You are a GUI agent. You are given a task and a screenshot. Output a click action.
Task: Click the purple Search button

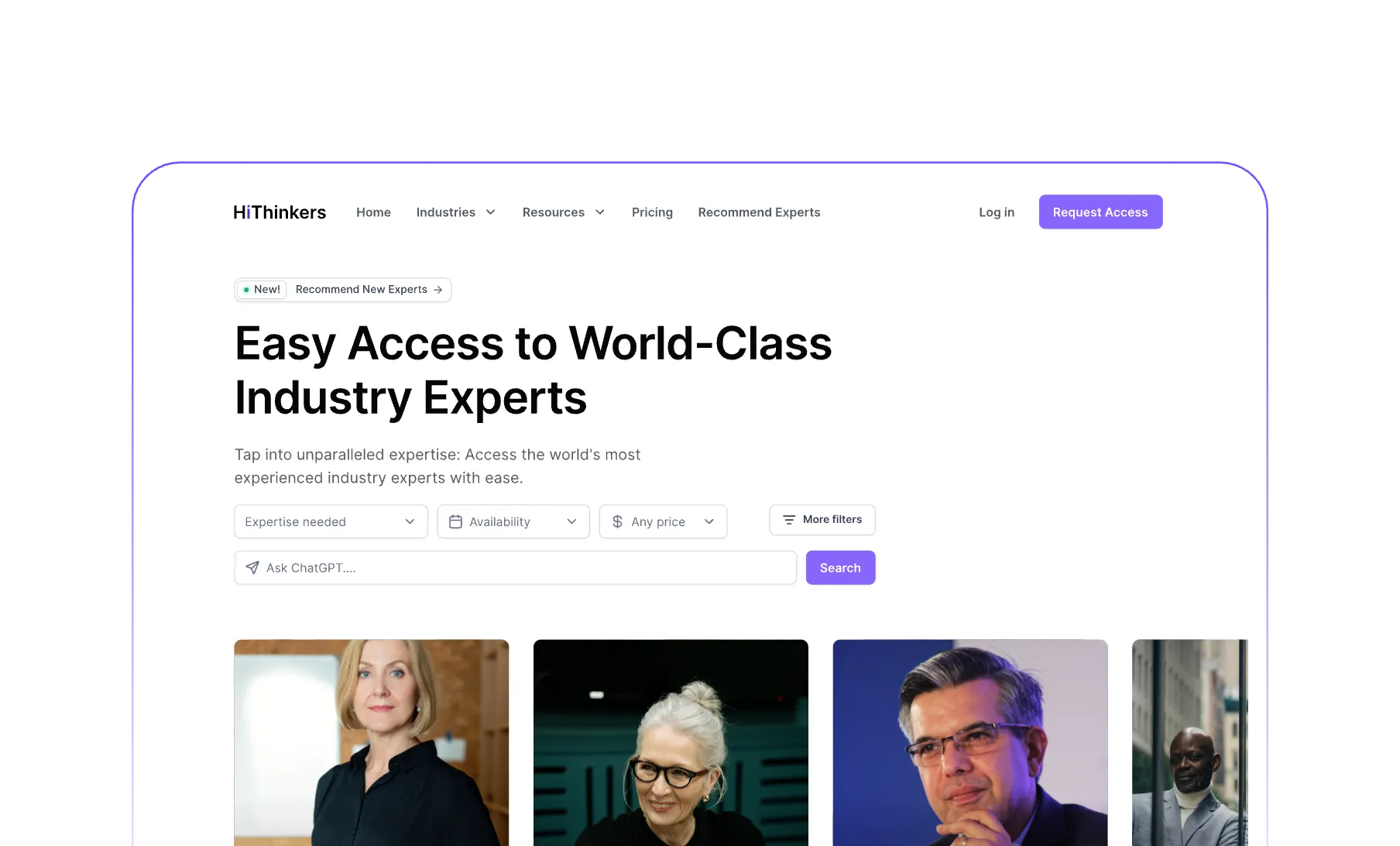840,568
